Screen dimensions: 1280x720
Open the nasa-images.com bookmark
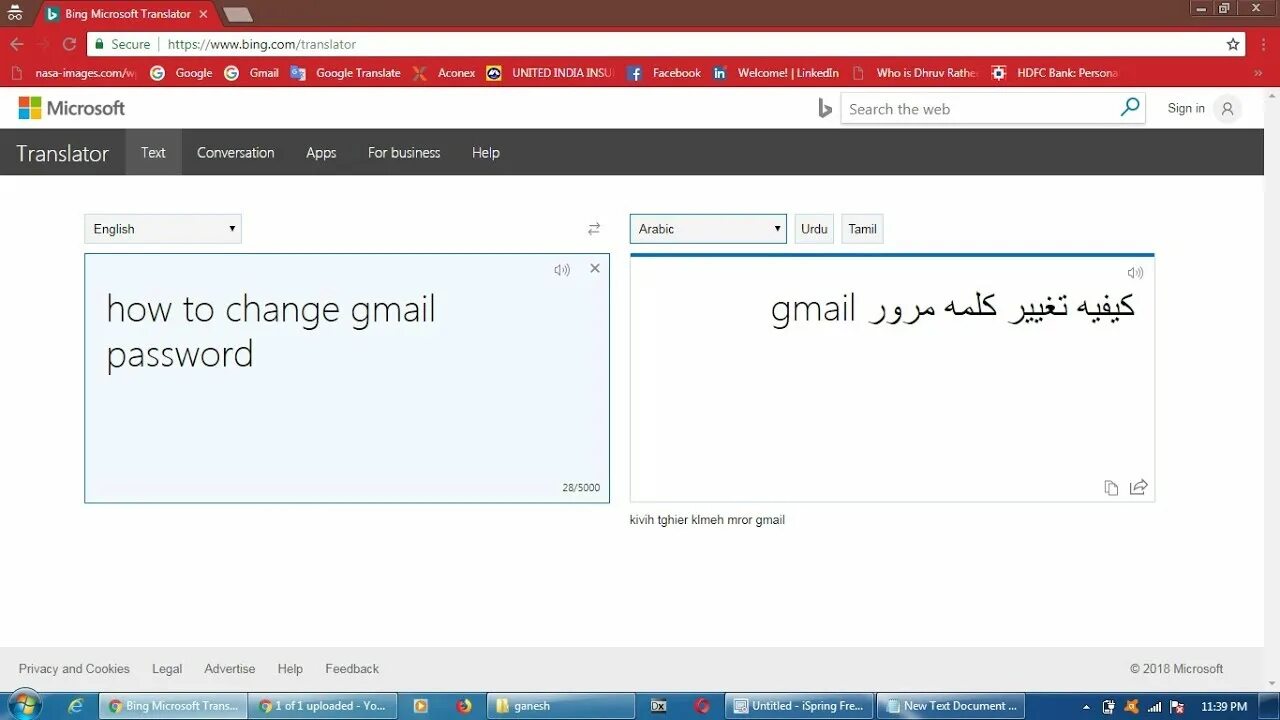pyautogui.click(x=73, y=73)
